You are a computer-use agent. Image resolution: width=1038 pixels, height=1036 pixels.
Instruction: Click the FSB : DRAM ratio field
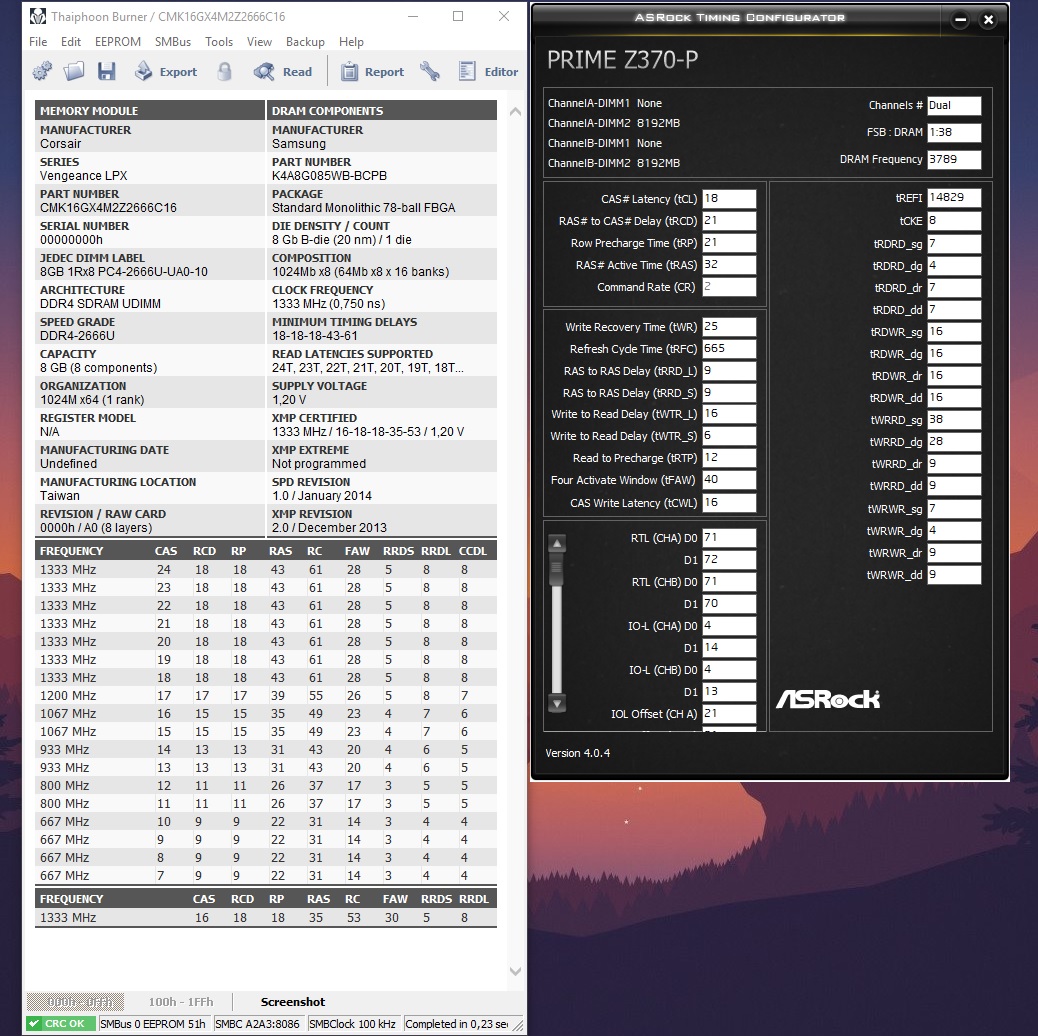(x=954, y=132)
